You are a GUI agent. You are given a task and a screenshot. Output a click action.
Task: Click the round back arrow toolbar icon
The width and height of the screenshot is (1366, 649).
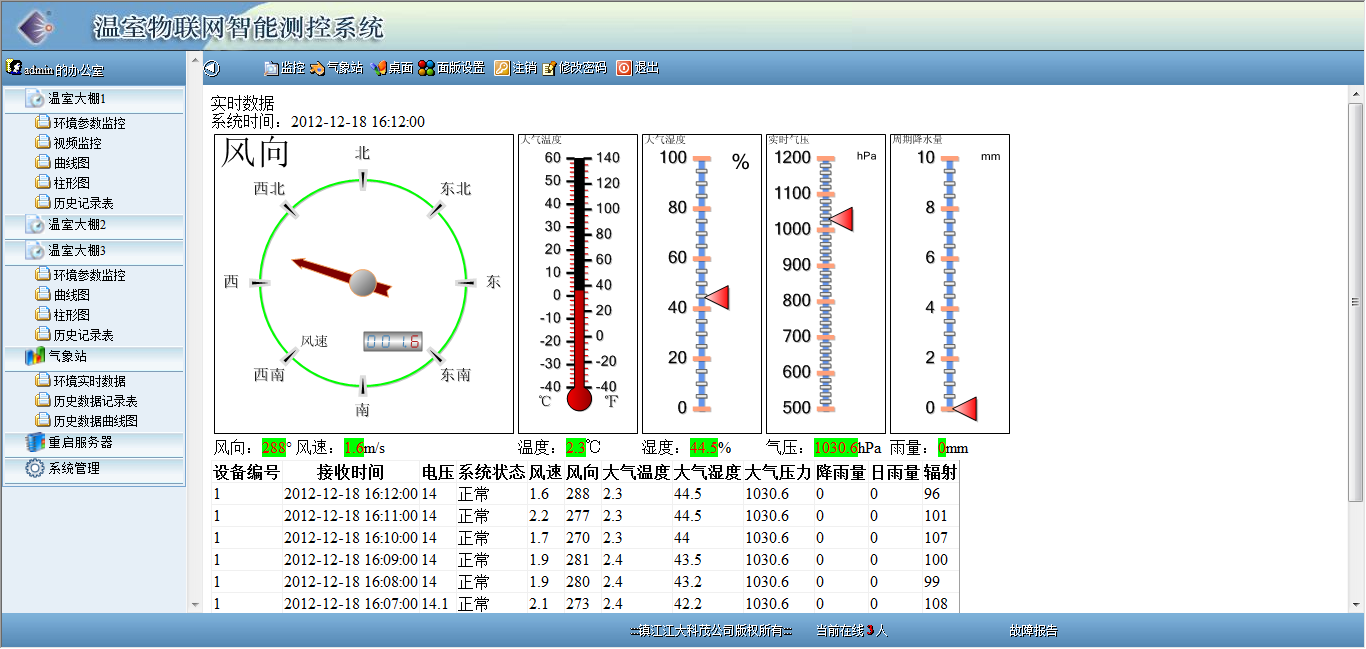click(x=211, y=68)
